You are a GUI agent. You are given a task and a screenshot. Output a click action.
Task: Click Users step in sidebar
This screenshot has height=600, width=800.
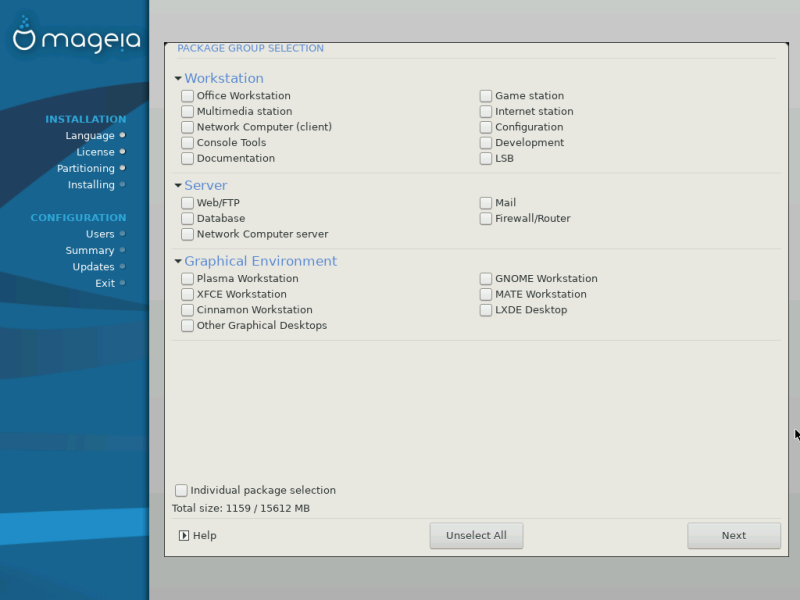[x=100, y=234]
